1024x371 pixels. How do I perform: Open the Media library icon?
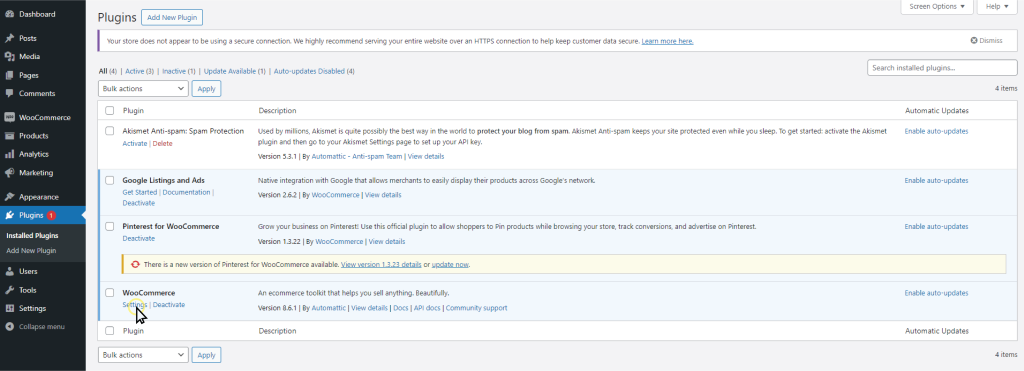9,57
